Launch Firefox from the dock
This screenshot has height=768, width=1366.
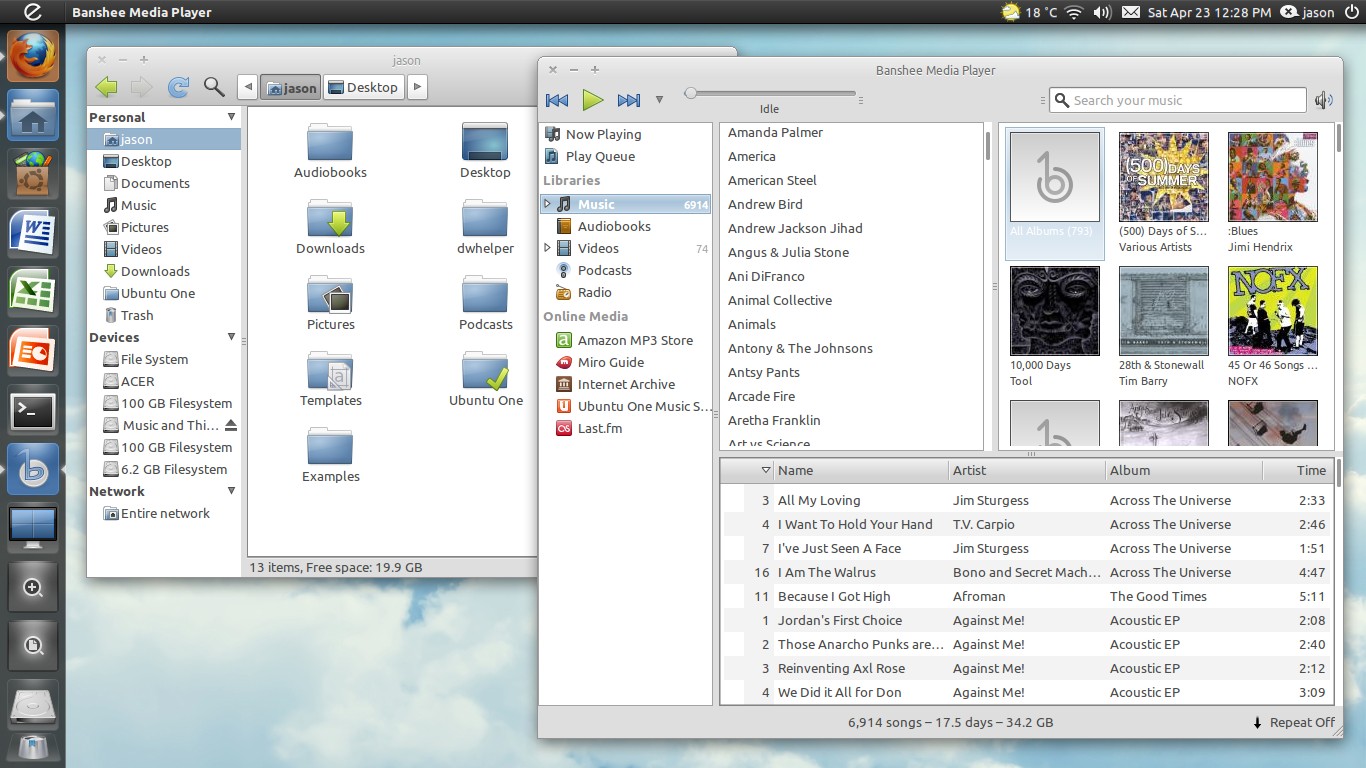click(x=33, y=55)
